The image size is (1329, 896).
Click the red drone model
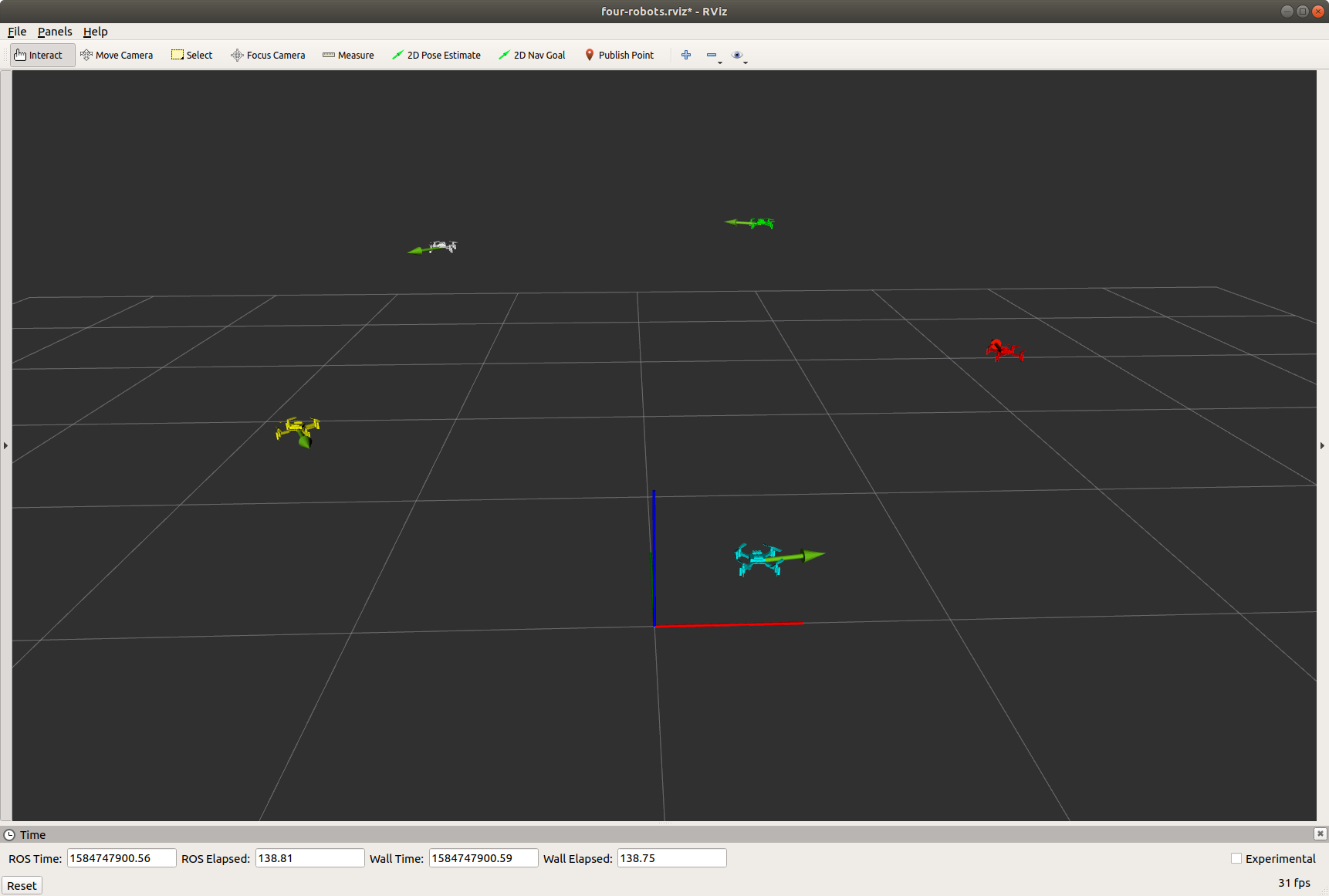pyautogui.click(x=1004, y=350)
